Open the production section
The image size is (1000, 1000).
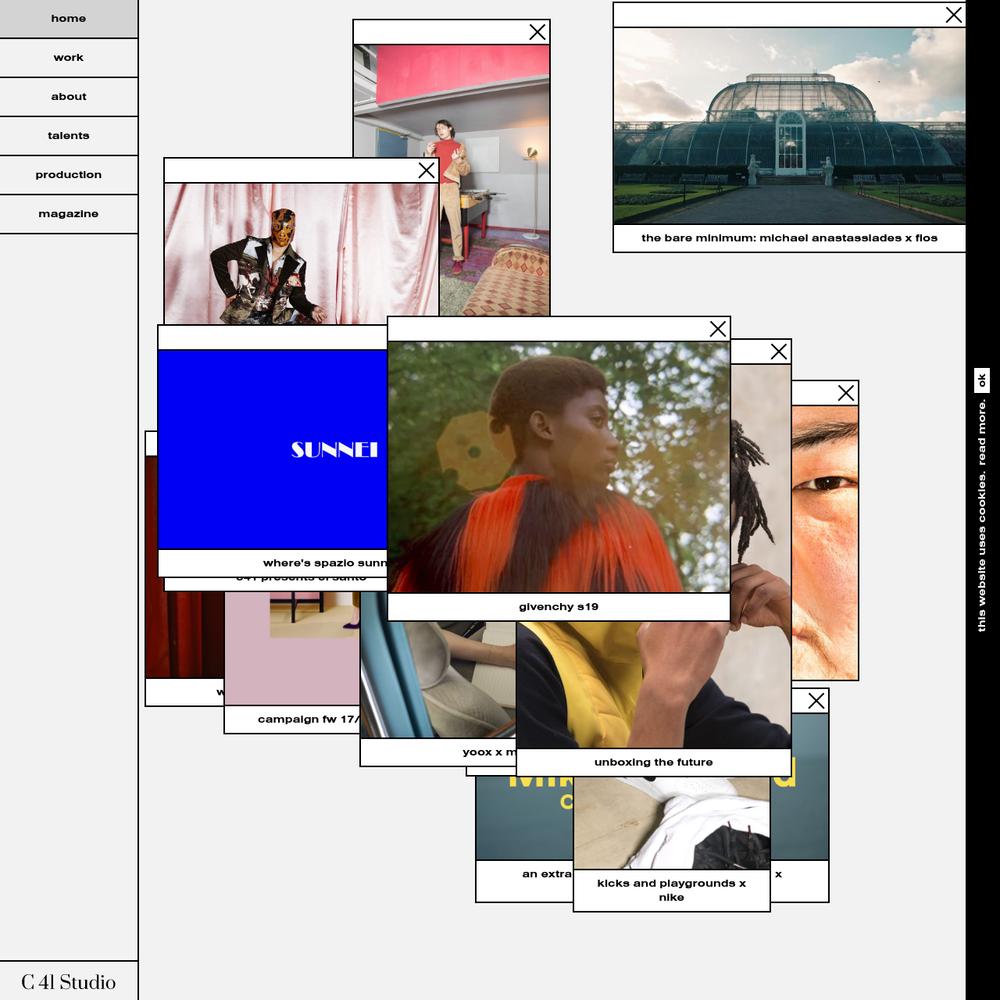pos(68,174)
